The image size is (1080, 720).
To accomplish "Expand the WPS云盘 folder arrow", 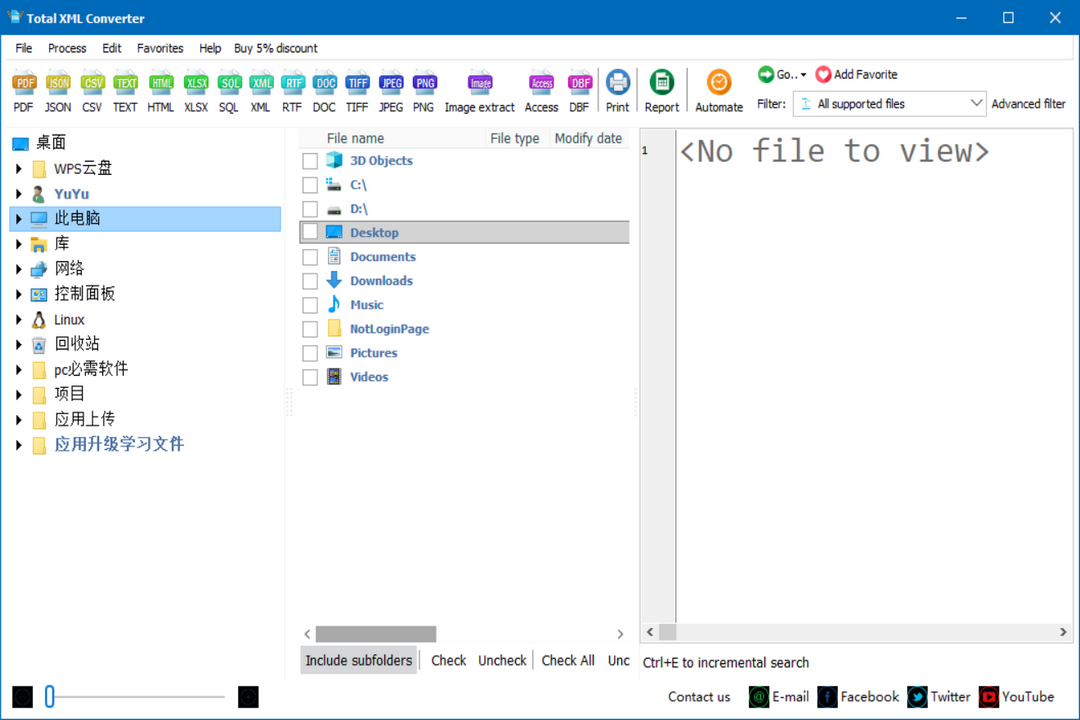I will point(19,169).
